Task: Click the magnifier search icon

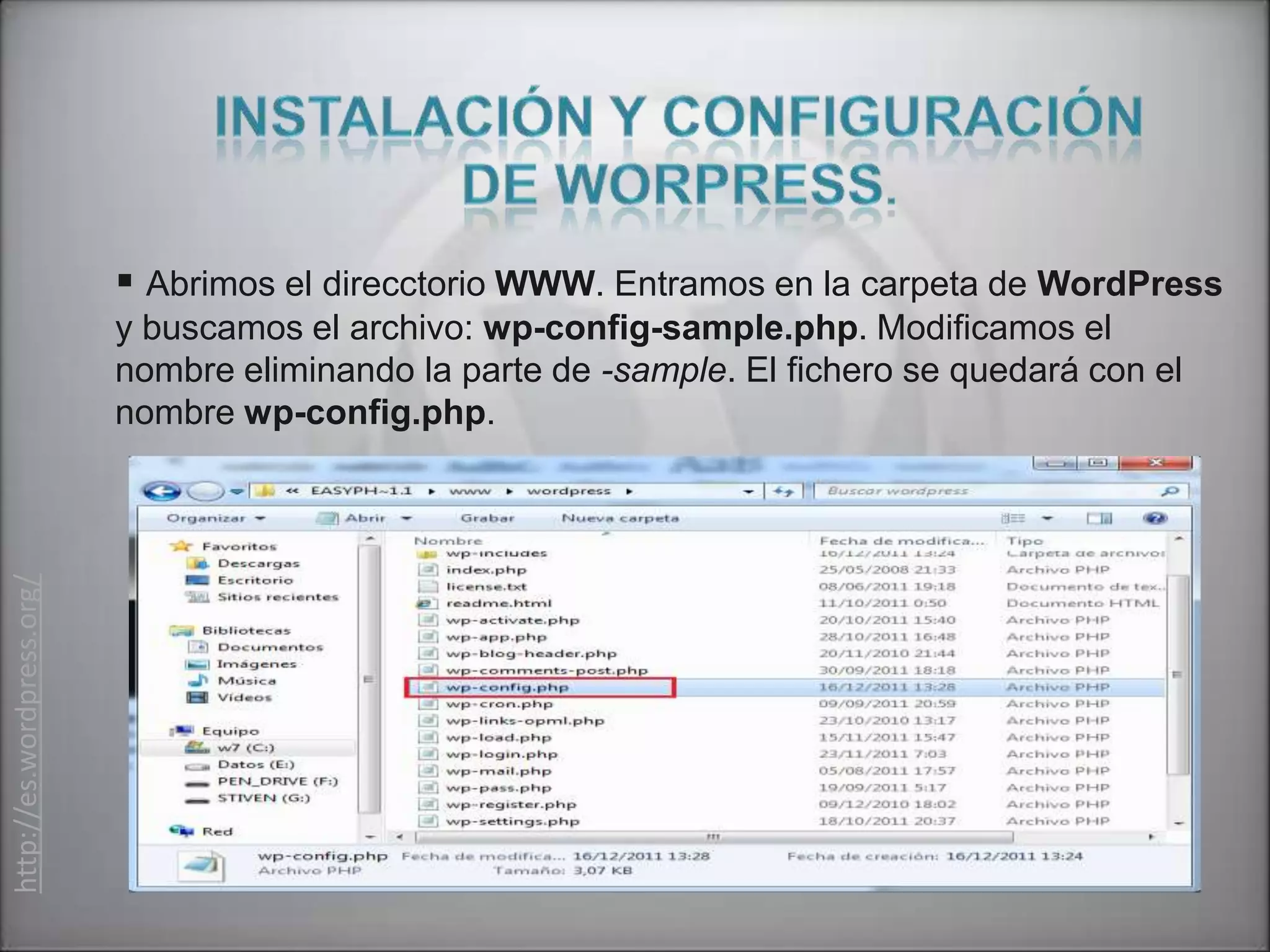Action: (1169, 491)
